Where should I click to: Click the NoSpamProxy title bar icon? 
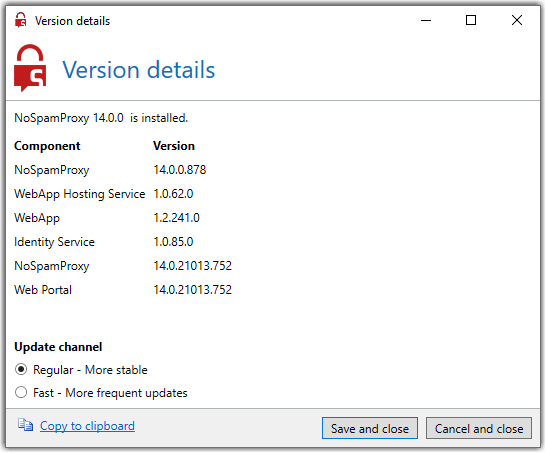point(21,20)
